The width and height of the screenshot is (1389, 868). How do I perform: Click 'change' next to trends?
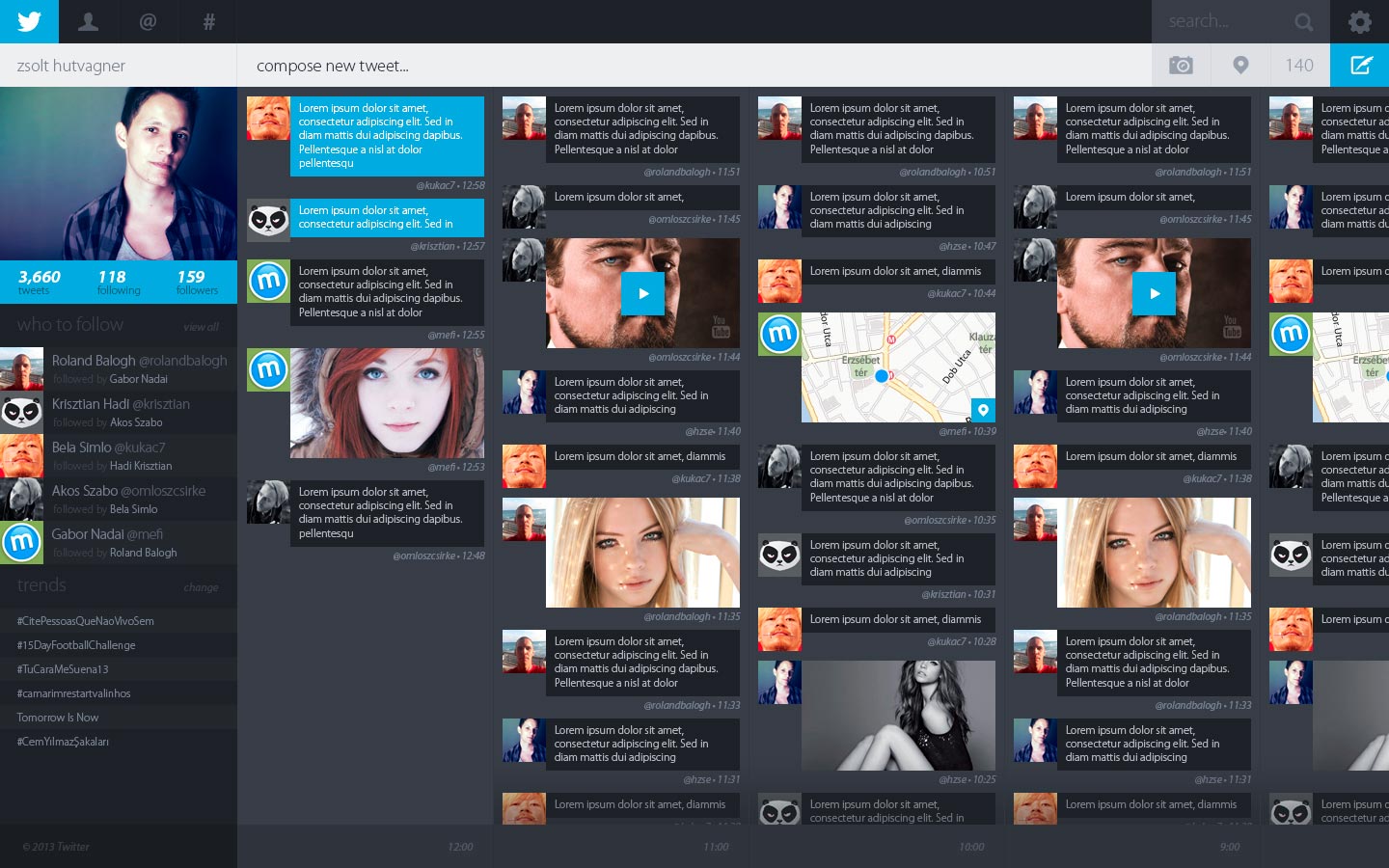click(201, 587)
